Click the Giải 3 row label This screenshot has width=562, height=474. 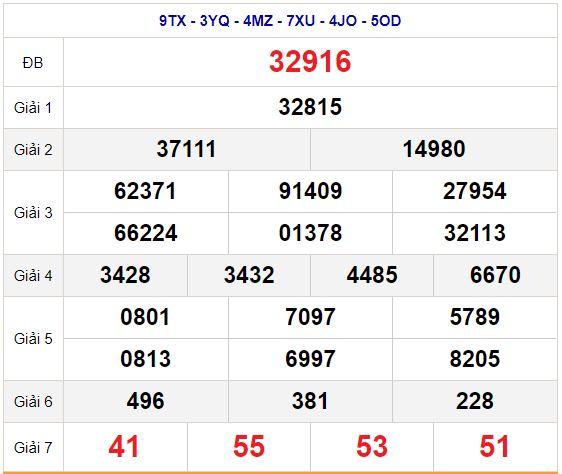[x=33, y=213]
